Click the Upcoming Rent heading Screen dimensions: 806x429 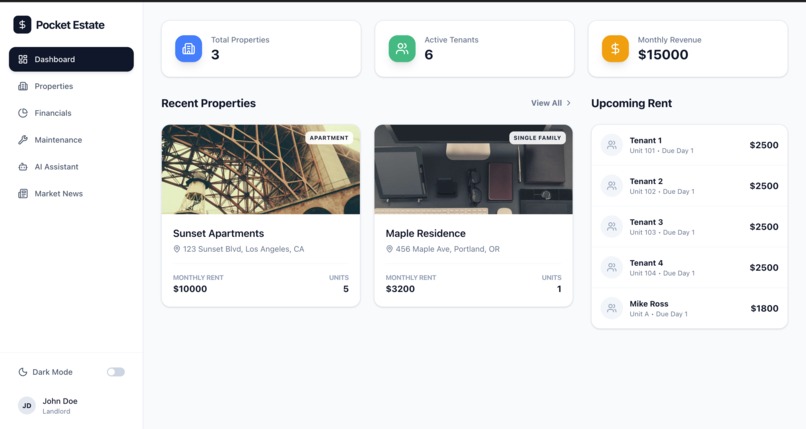(631, 103)
